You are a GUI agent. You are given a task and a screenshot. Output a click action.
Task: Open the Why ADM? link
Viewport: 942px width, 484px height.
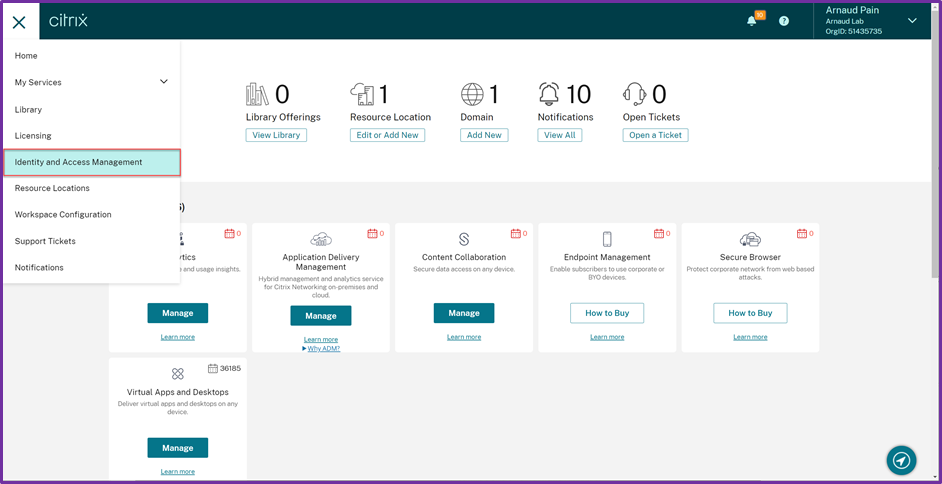tap(324, 348)
